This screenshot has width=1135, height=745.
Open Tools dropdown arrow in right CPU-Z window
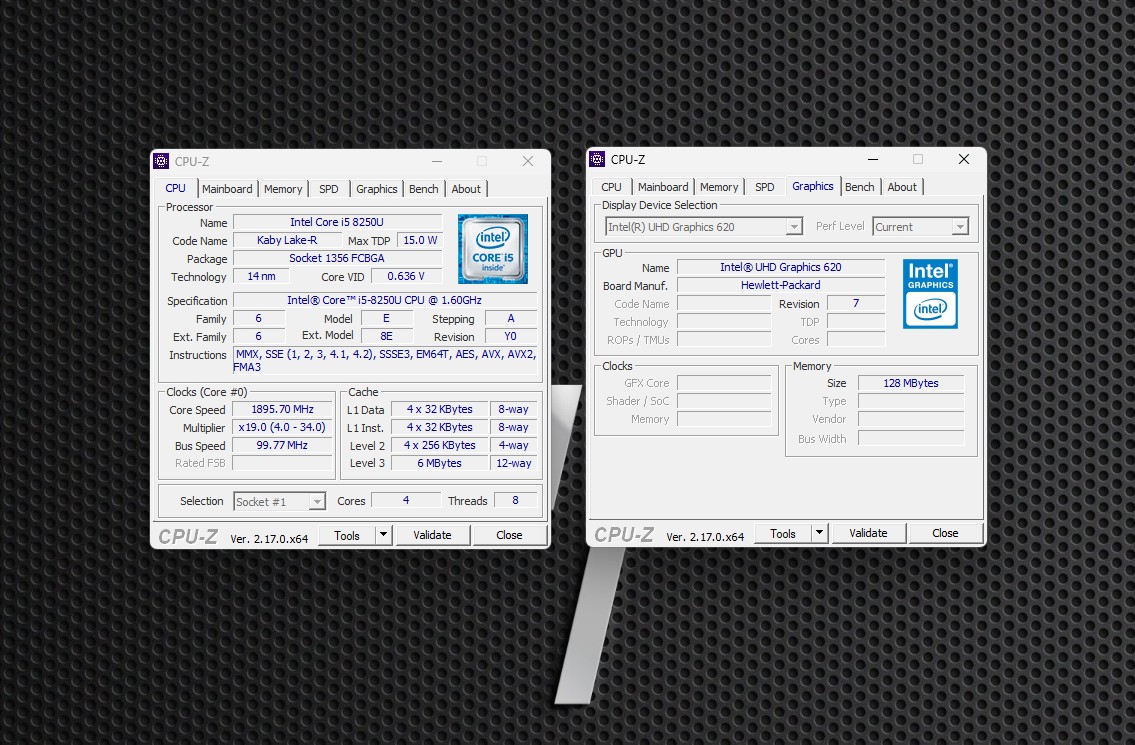[x=819, y=533]
